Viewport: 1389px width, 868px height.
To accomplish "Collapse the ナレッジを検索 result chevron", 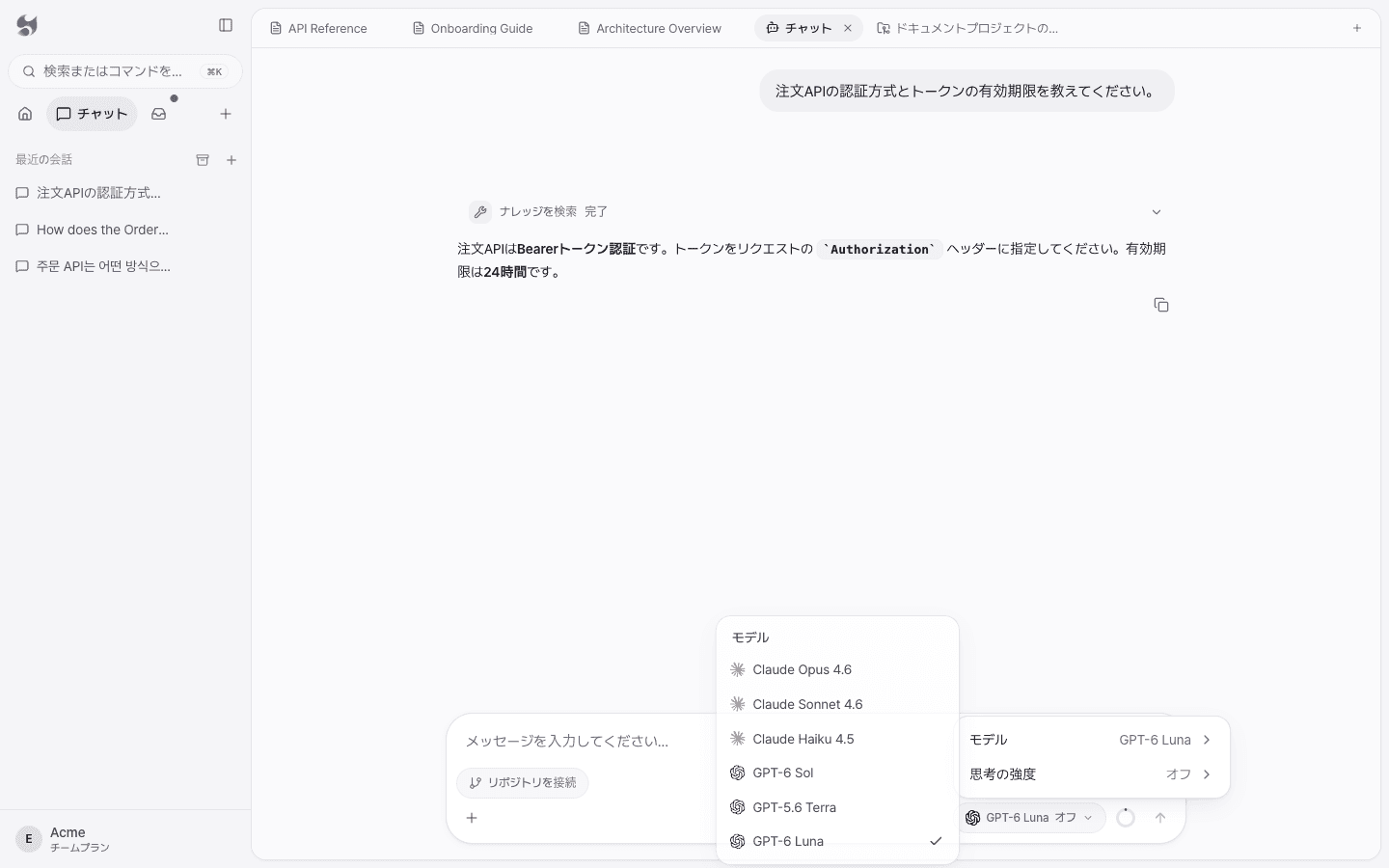I will pyautogui.click(x=1157, y=212).
